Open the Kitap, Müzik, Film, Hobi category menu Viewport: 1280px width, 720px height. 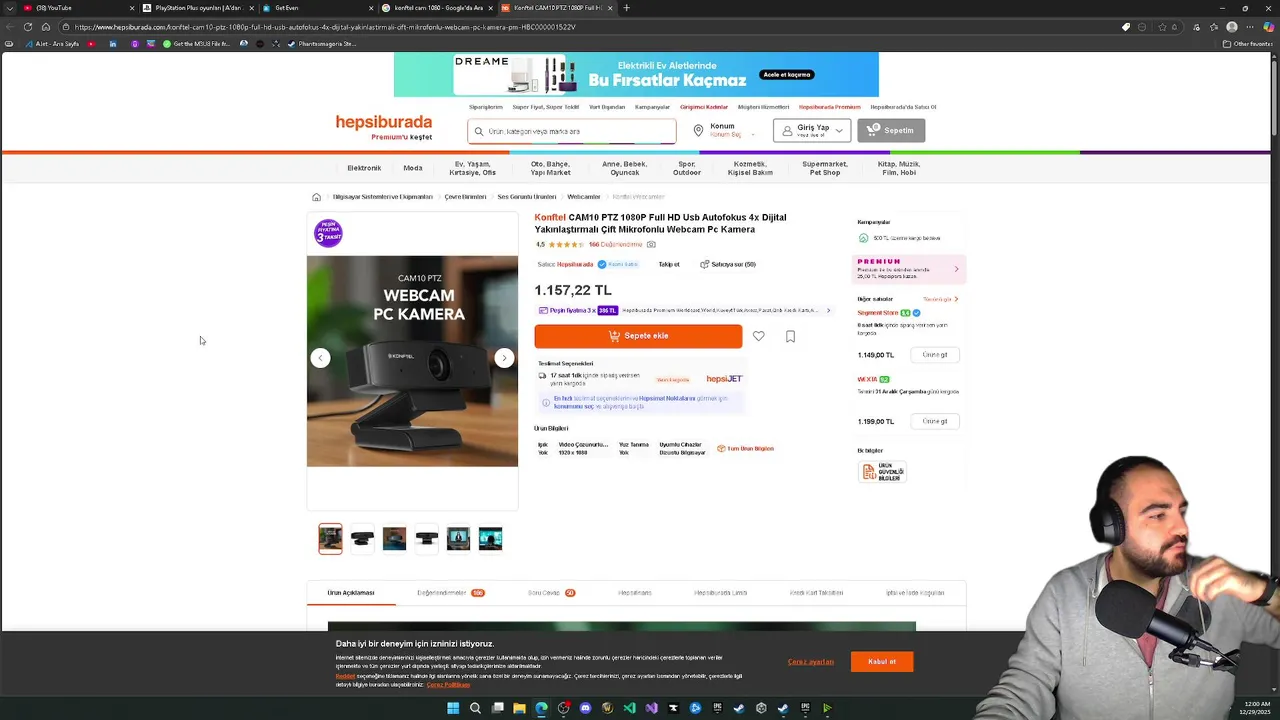click(x=899, y=168)
